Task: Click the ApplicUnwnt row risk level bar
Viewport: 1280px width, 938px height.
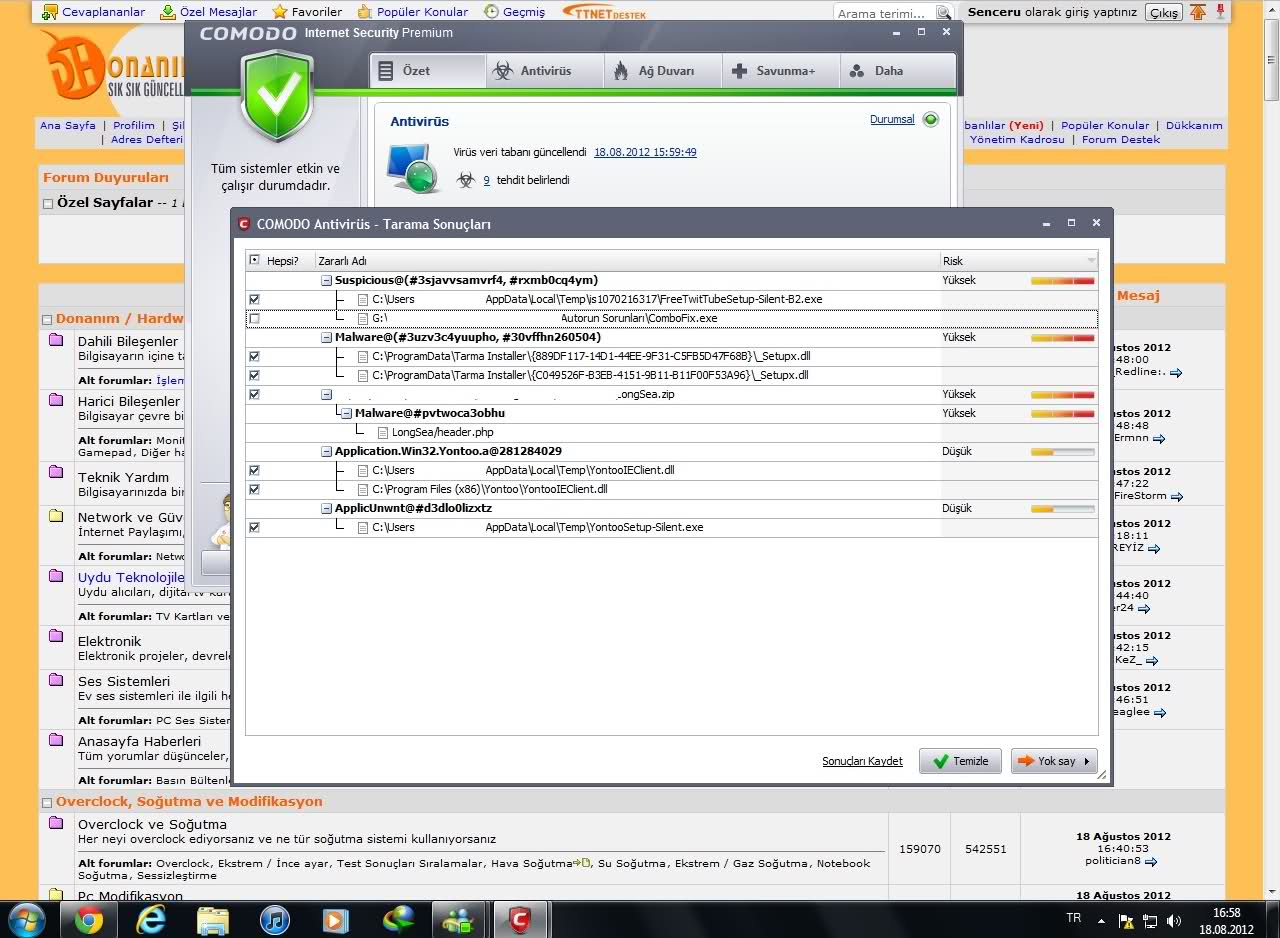Action: (1063, 509)
